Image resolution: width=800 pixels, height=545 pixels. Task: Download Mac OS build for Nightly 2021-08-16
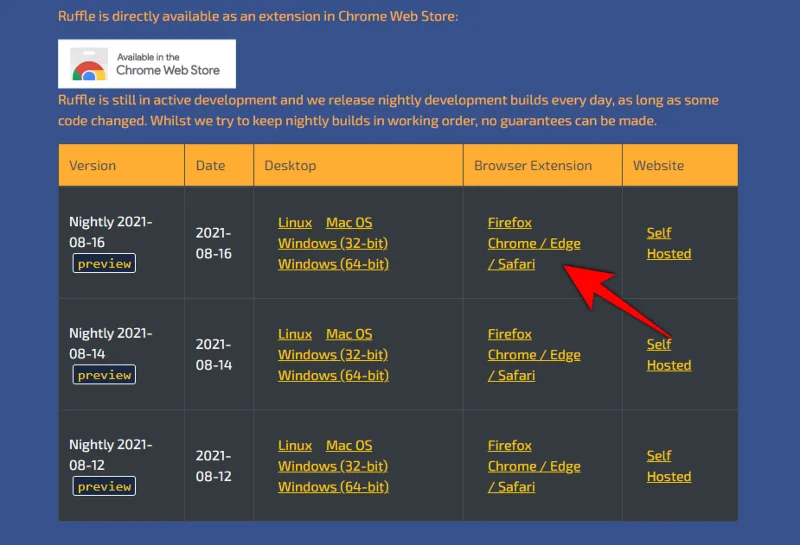tap(349, 223)
